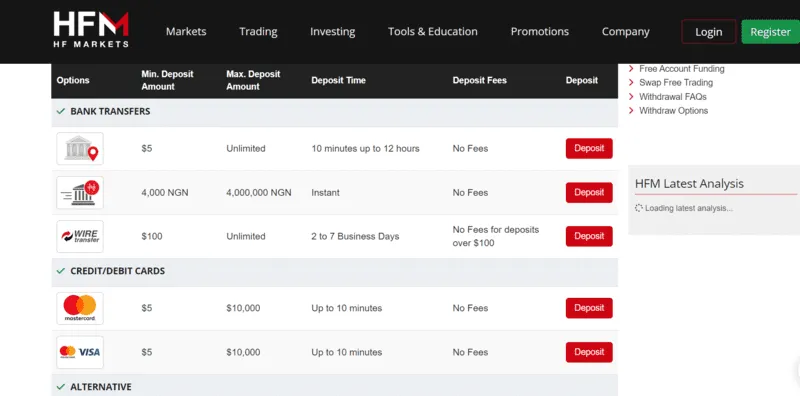
Task: Click the '2 to 7 Business Days' cell
Action: 355,236
